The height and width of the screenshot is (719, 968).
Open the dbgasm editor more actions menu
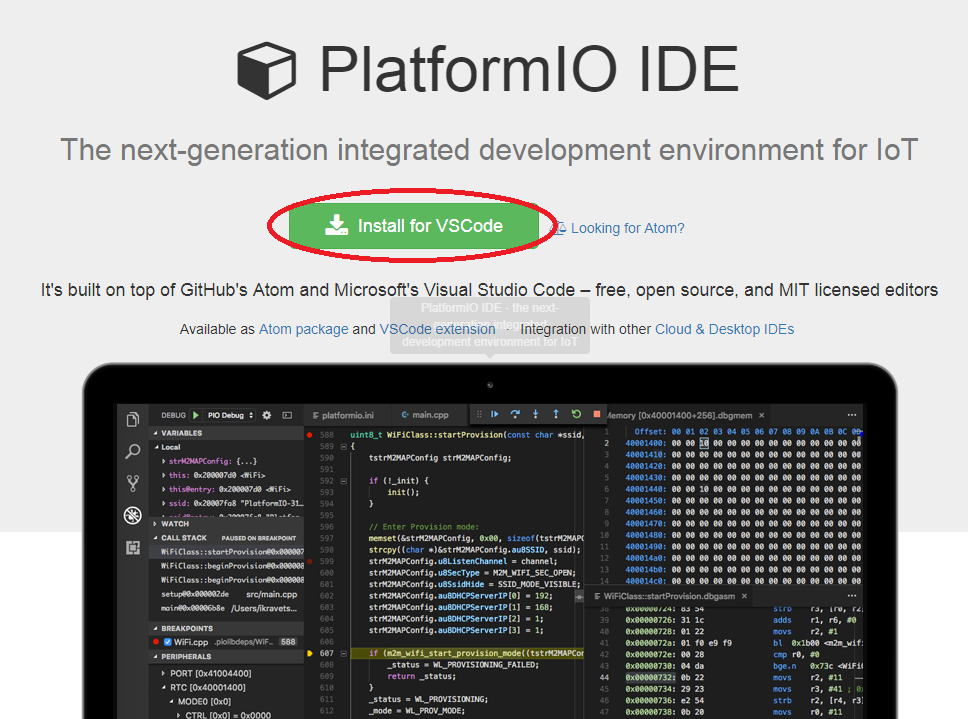(852, 596)
